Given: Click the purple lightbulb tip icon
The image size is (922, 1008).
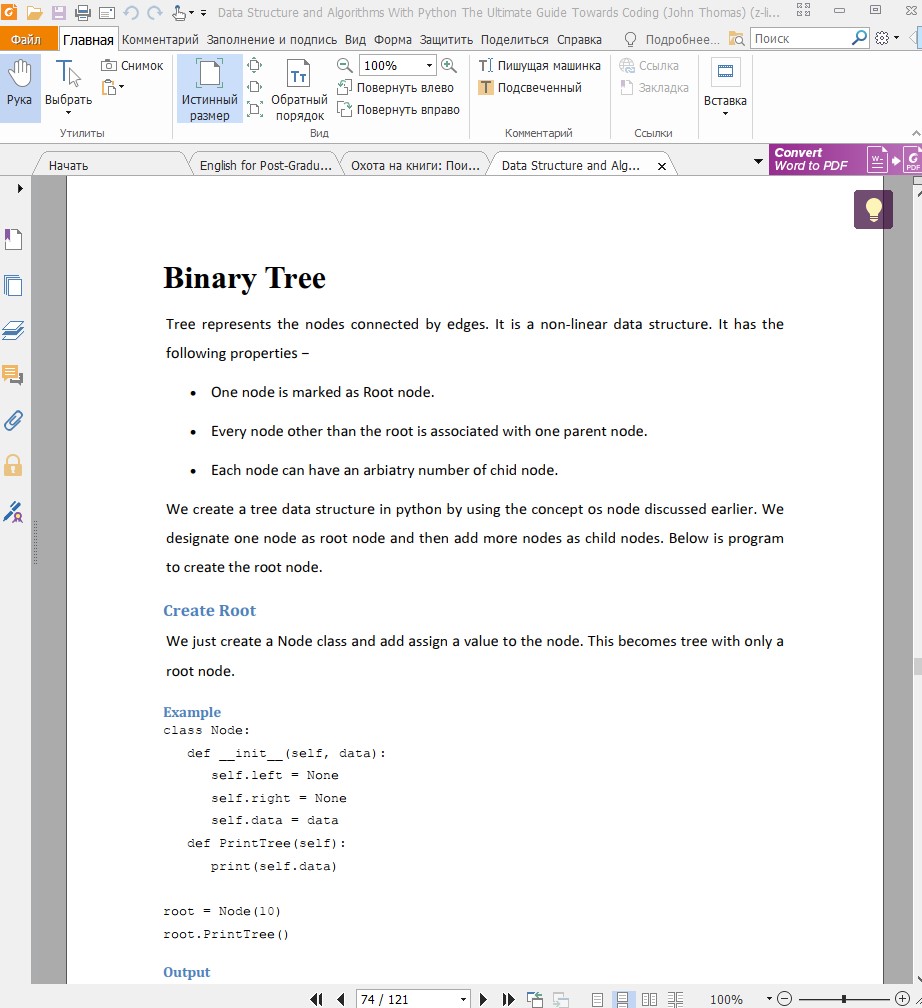Looking at the screenshot, I should pyautogui.click(x=873, y=210).
